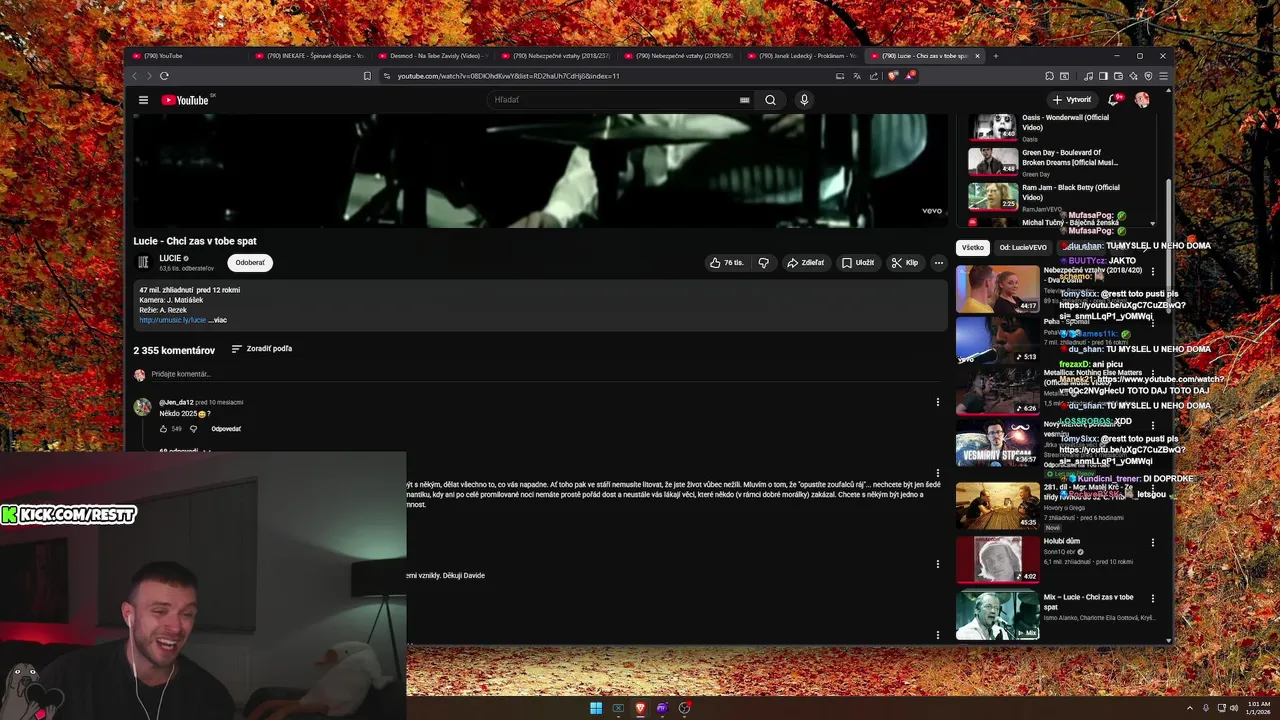Open the Holubí dům video thumbnail

coord(997,560)
